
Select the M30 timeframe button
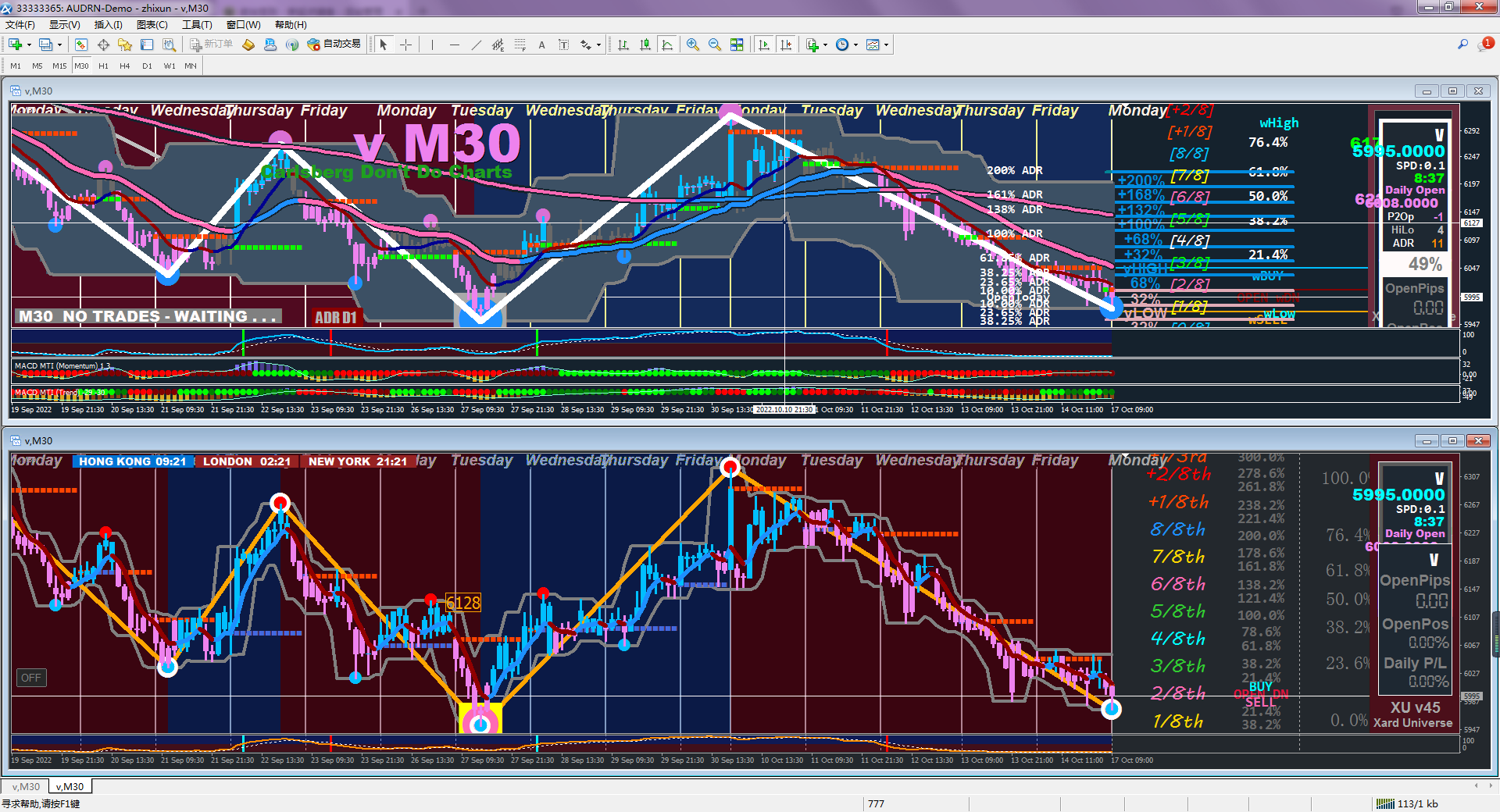pos(82,66)
